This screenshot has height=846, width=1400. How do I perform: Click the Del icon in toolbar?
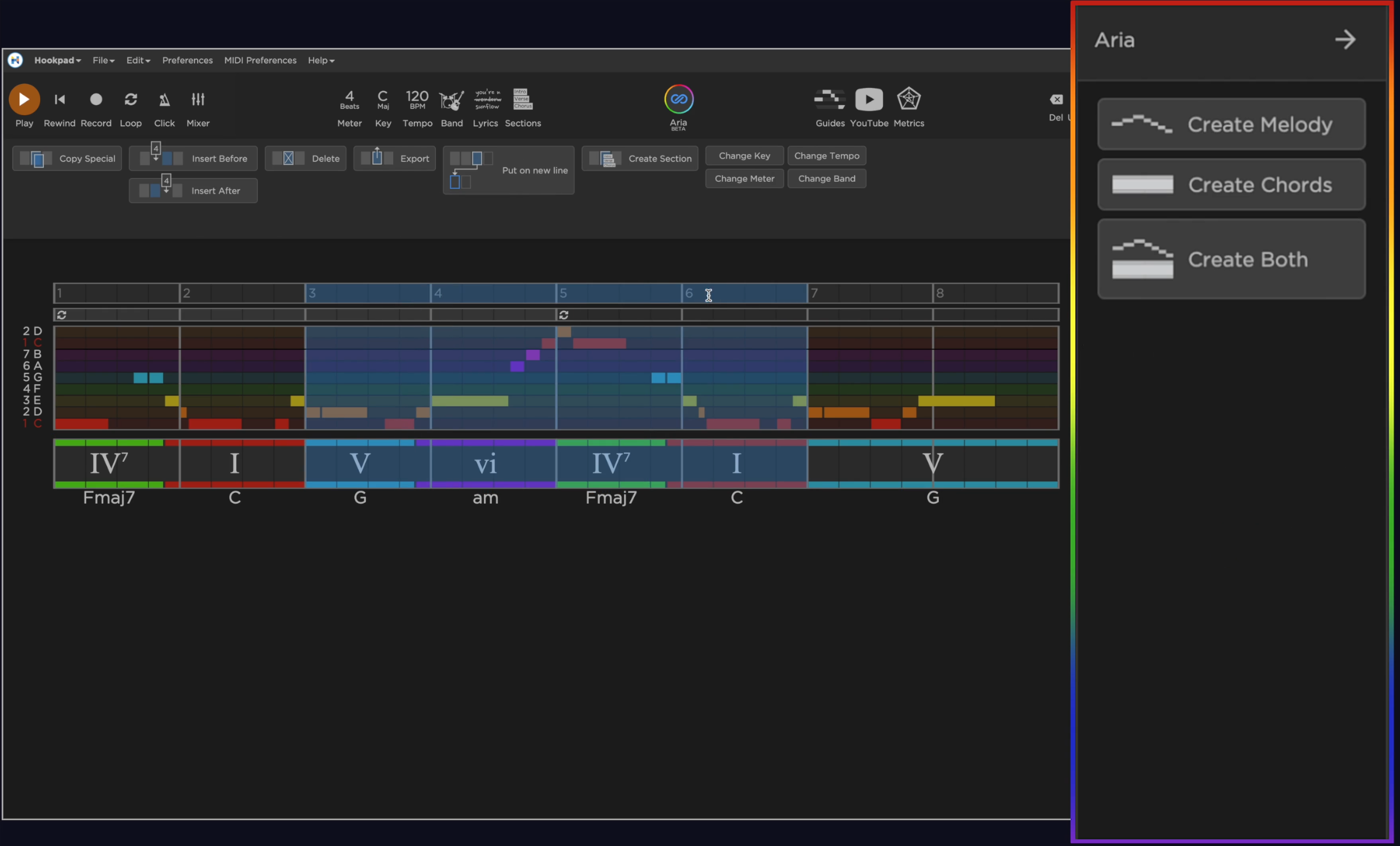[1056, 100]
